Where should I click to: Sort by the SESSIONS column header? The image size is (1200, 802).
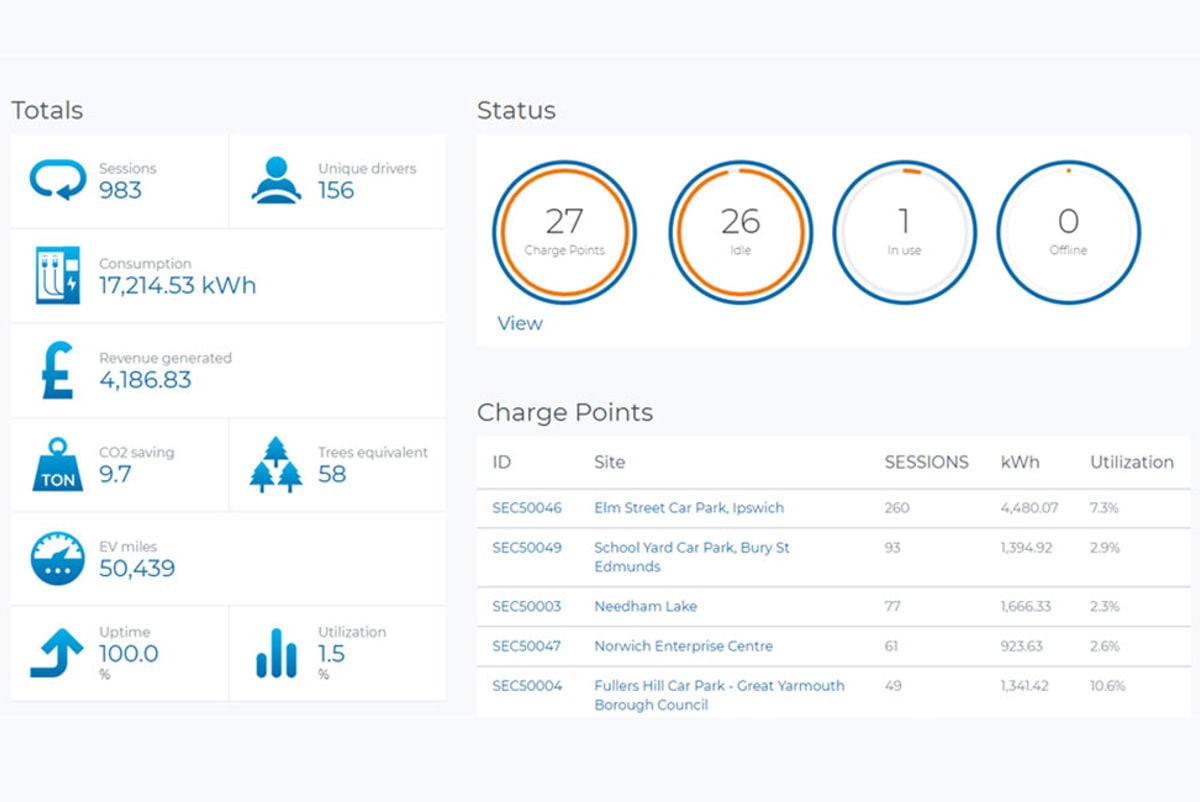pyautogui.click(x=927, y=462)
